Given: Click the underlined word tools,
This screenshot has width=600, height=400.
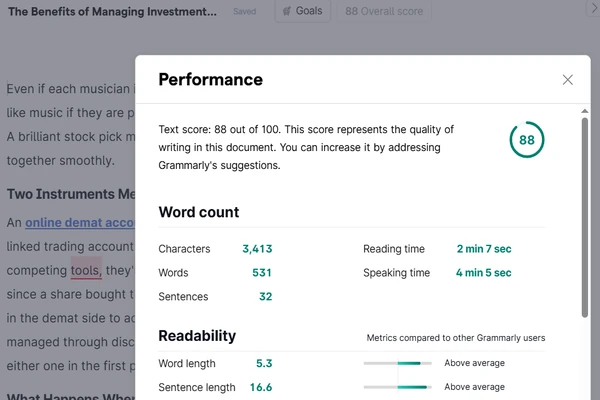Looking at the screenshot, I should (86, 270).
